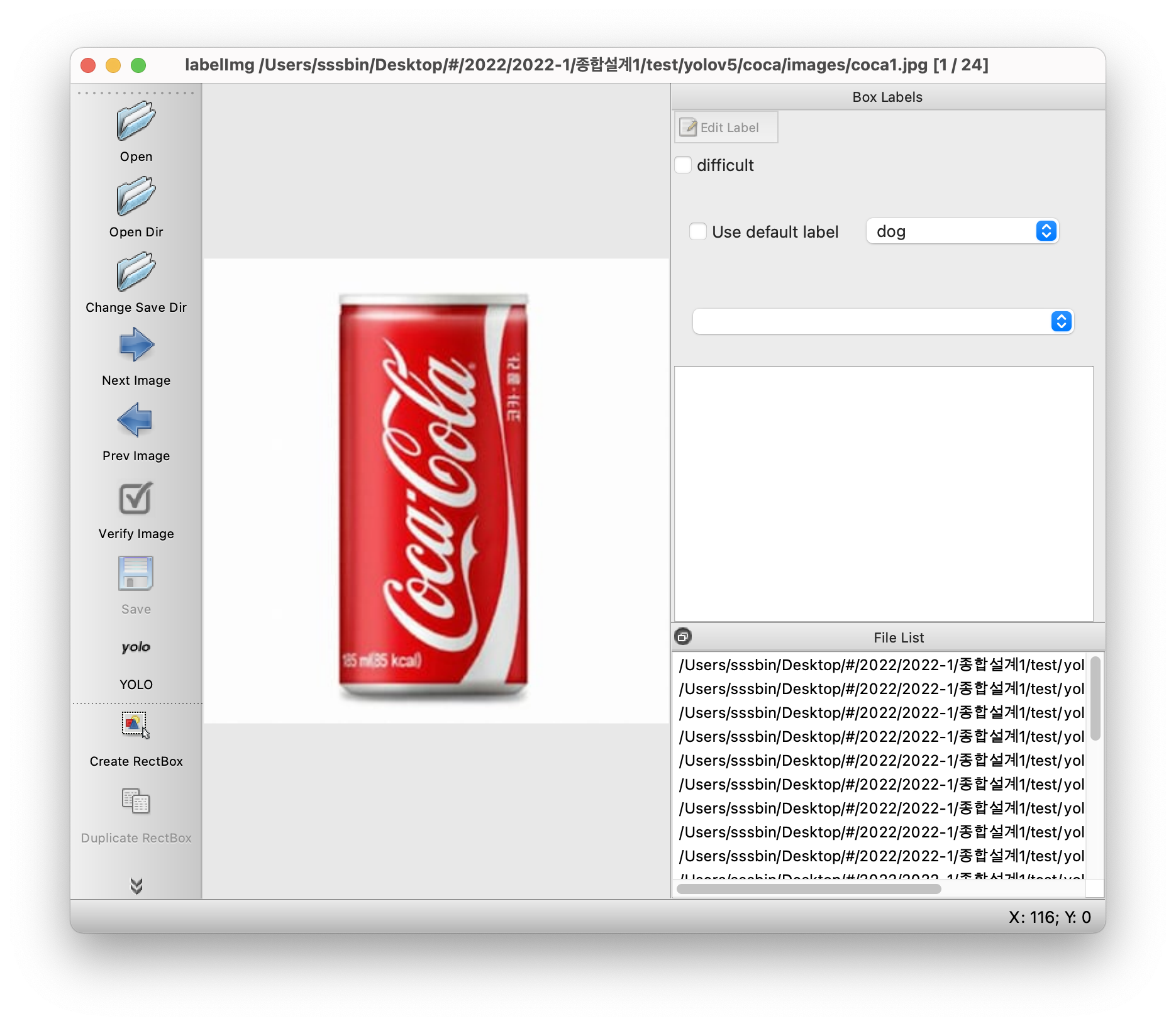Go to the Next Image arrow
The height and width of the screenshot is (1026, 1176).
tap(136, 345)
